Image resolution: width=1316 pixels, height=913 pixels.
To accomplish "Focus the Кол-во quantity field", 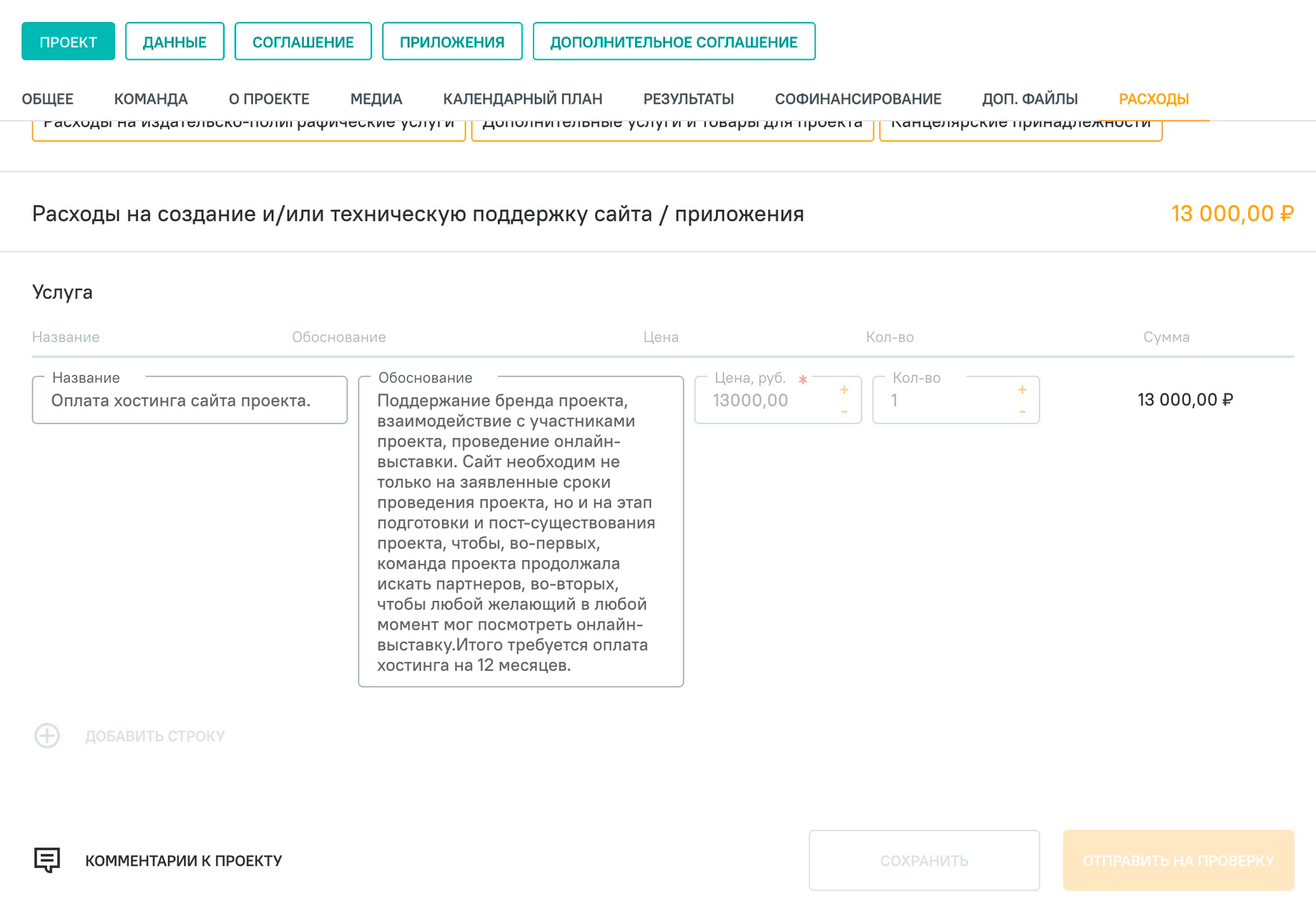I will (x=956, y=400).
